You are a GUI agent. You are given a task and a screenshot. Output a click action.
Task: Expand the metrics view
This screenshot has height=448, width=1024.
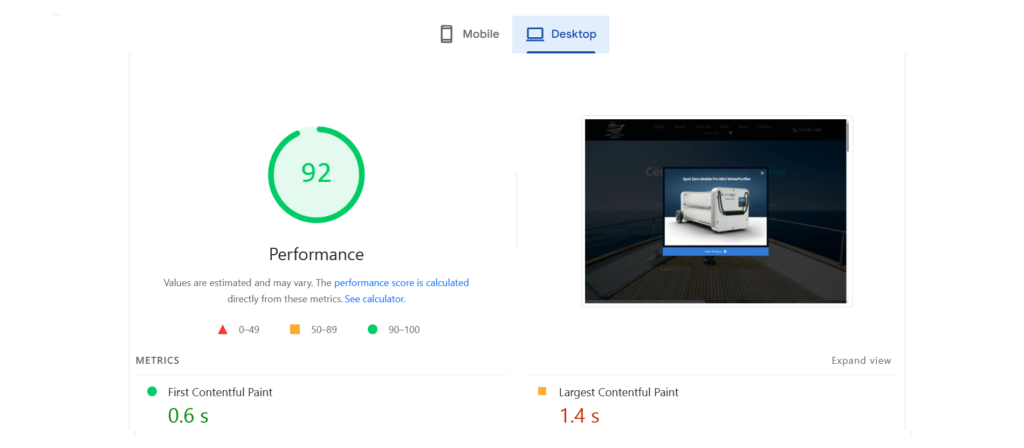860,361
